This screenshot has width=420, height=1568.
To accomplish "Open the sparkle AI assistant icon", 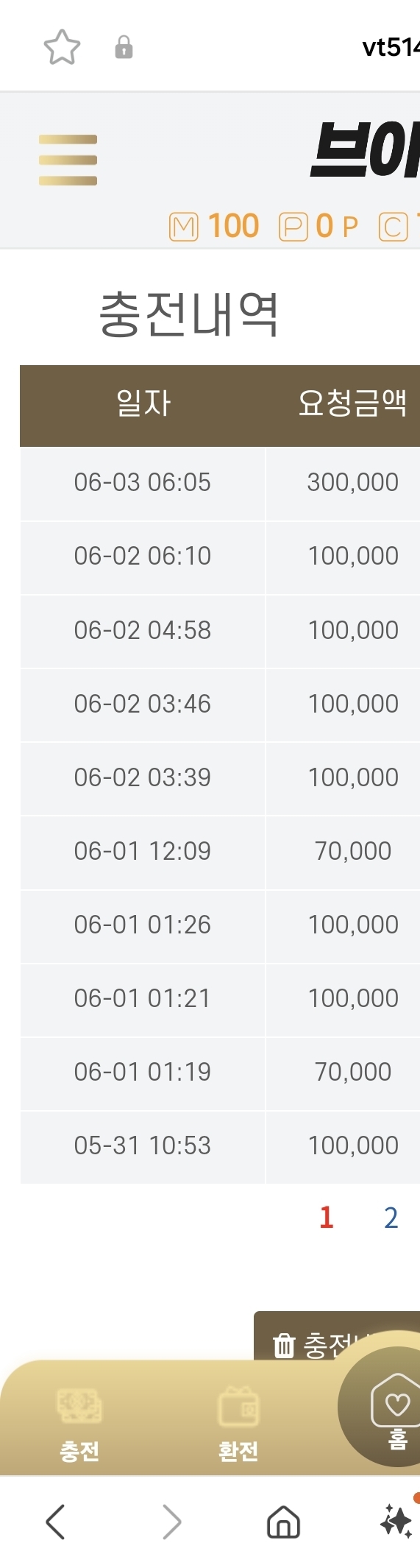I will point(397,1520).
